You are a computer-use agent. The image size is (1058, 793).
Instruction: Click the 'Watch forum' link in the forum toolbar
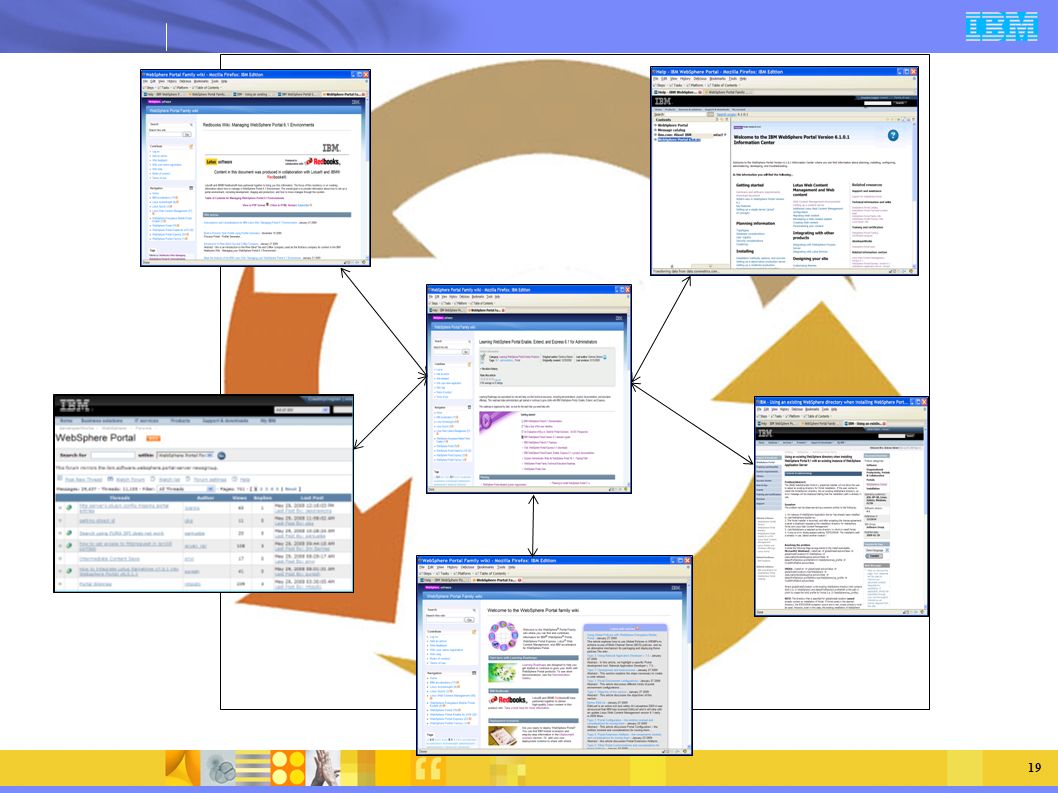coord(131,479)
